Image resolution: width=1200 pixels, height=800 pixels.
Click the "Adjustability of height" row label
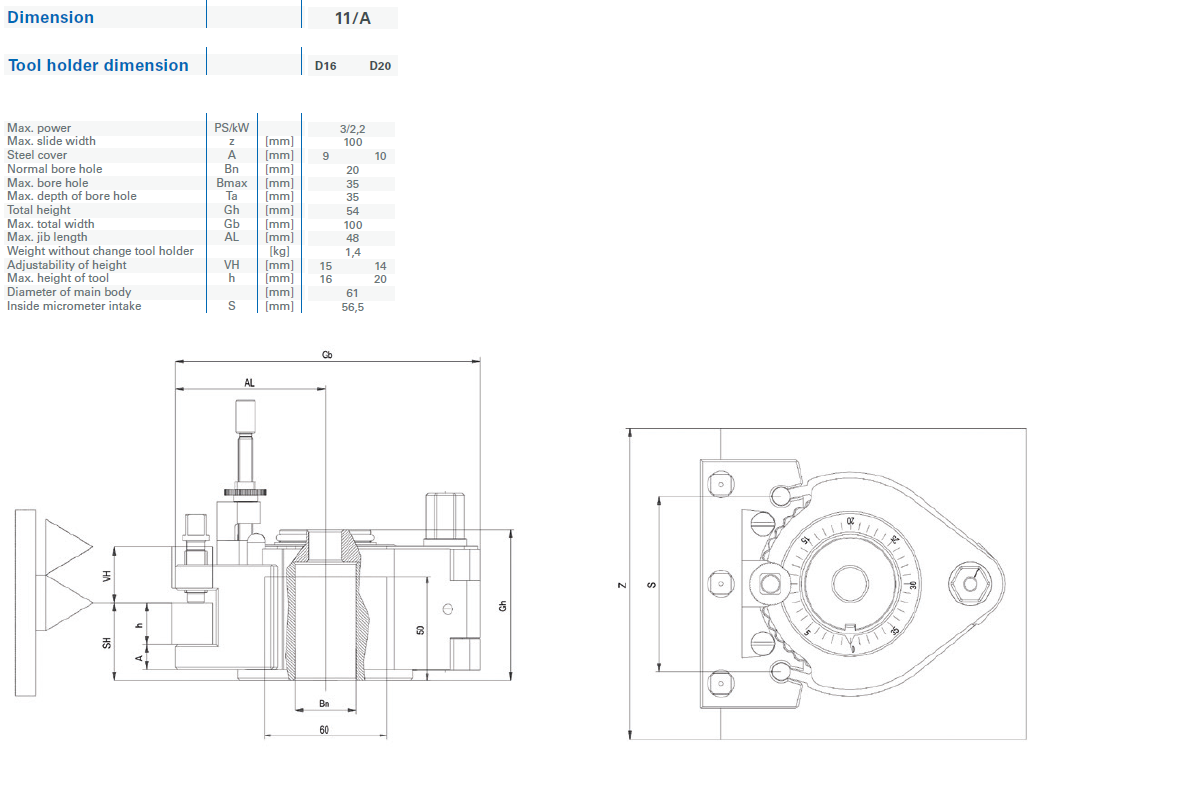coord(67,265)
